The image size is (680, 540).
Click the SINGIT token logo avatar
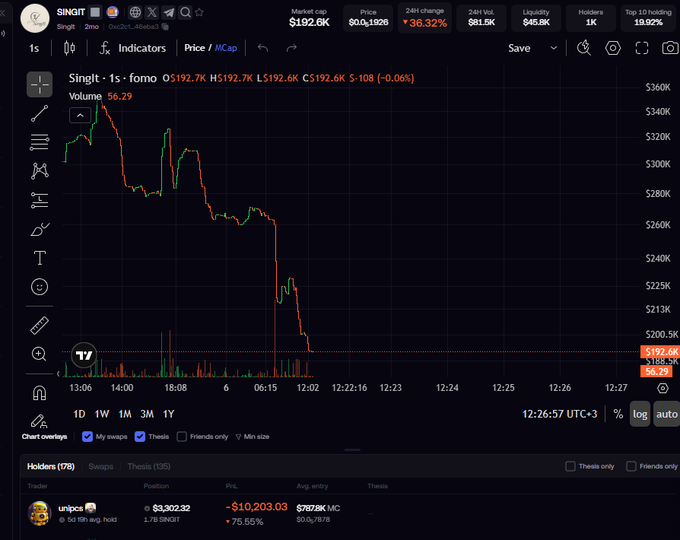[35, 18]
